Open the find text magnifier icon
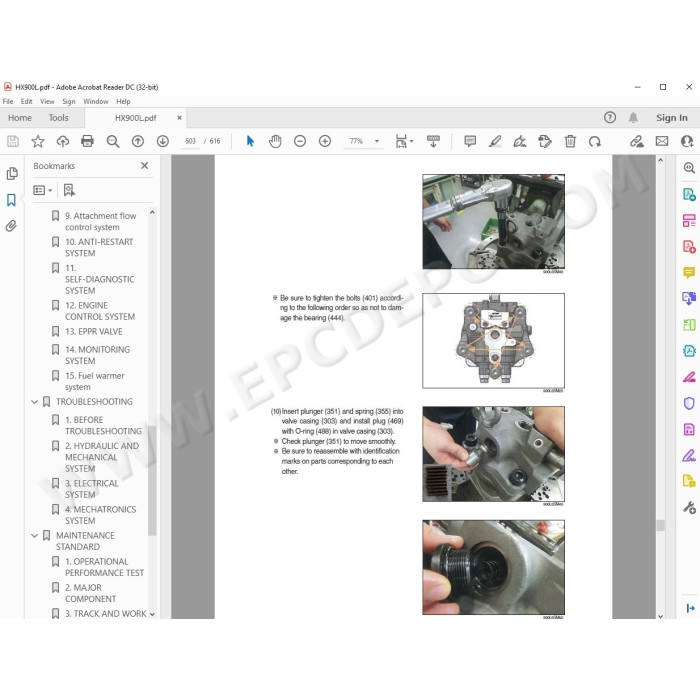The image size is (700, 700). [x=113, y=142]
